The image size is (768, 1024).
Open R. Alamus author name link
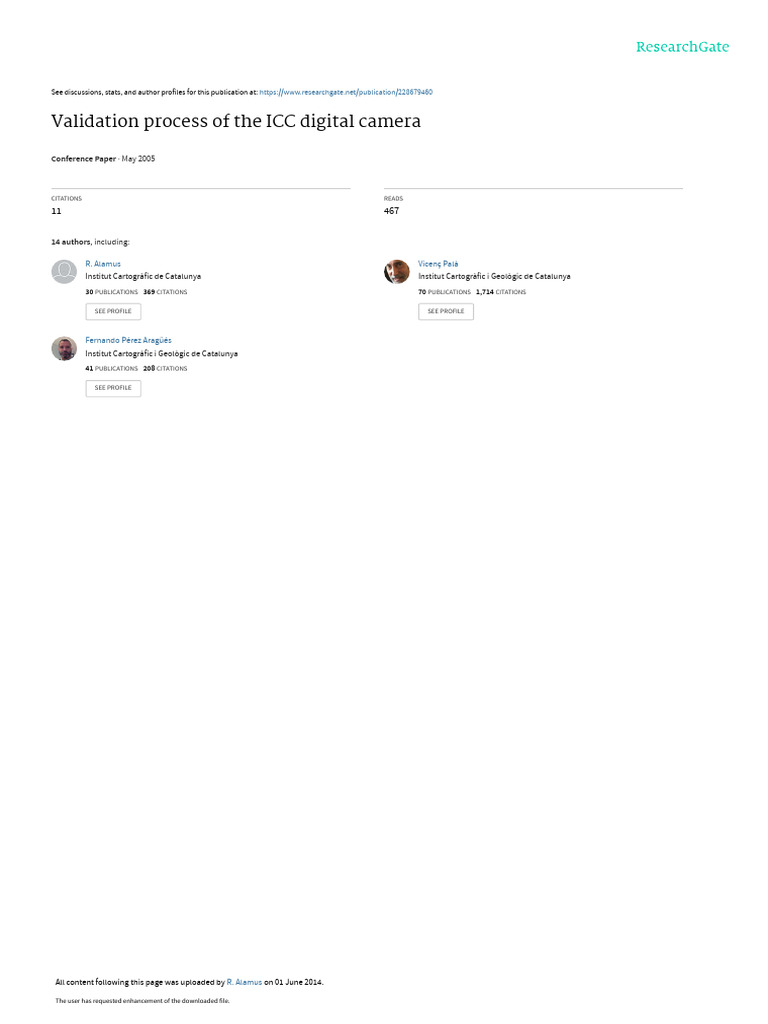pyautogui.click(x=103, y=264)
